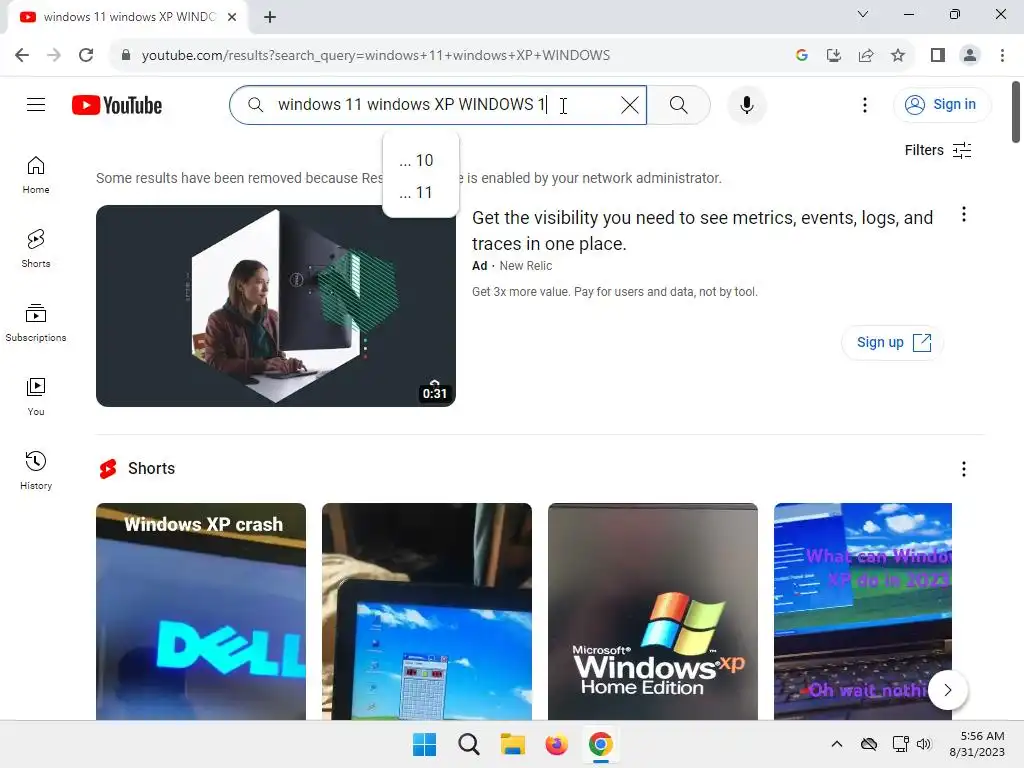
Task: Open Subscriptions in the sidebar
Action: 36,323
